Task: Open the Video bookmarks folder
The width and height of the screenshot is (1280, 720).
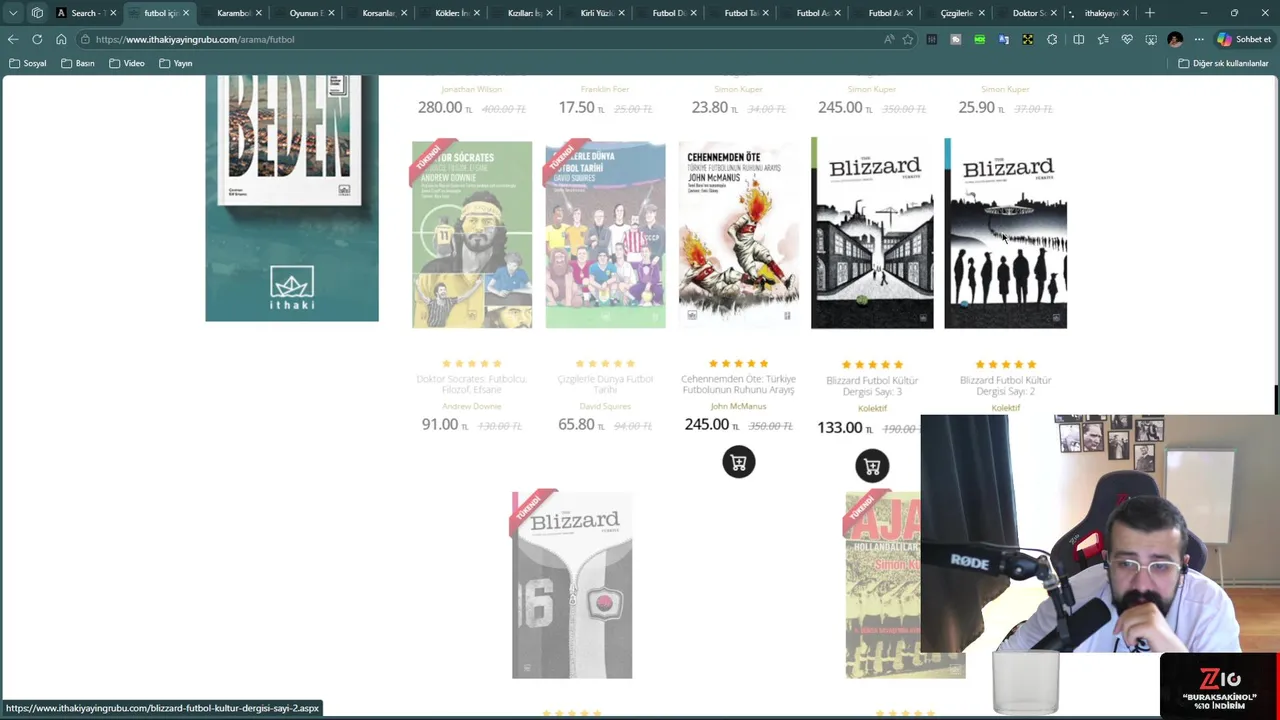Action: 127,63
